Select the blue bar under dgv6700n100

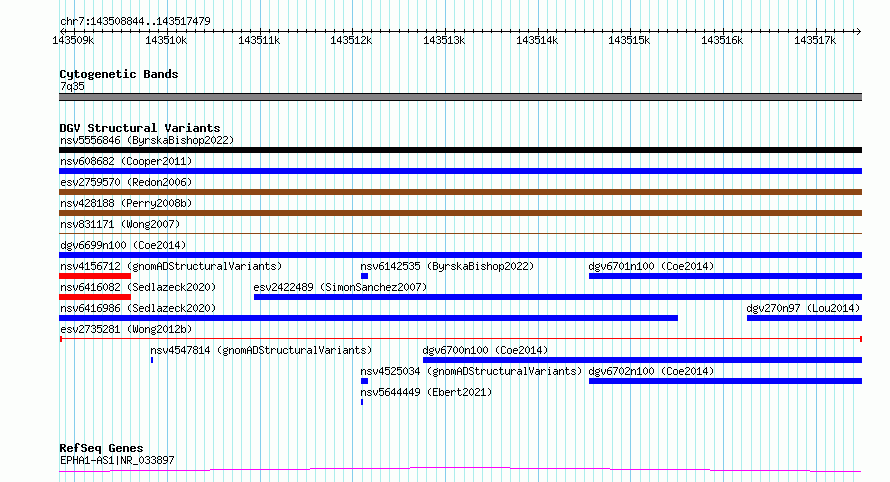[643, 360]
